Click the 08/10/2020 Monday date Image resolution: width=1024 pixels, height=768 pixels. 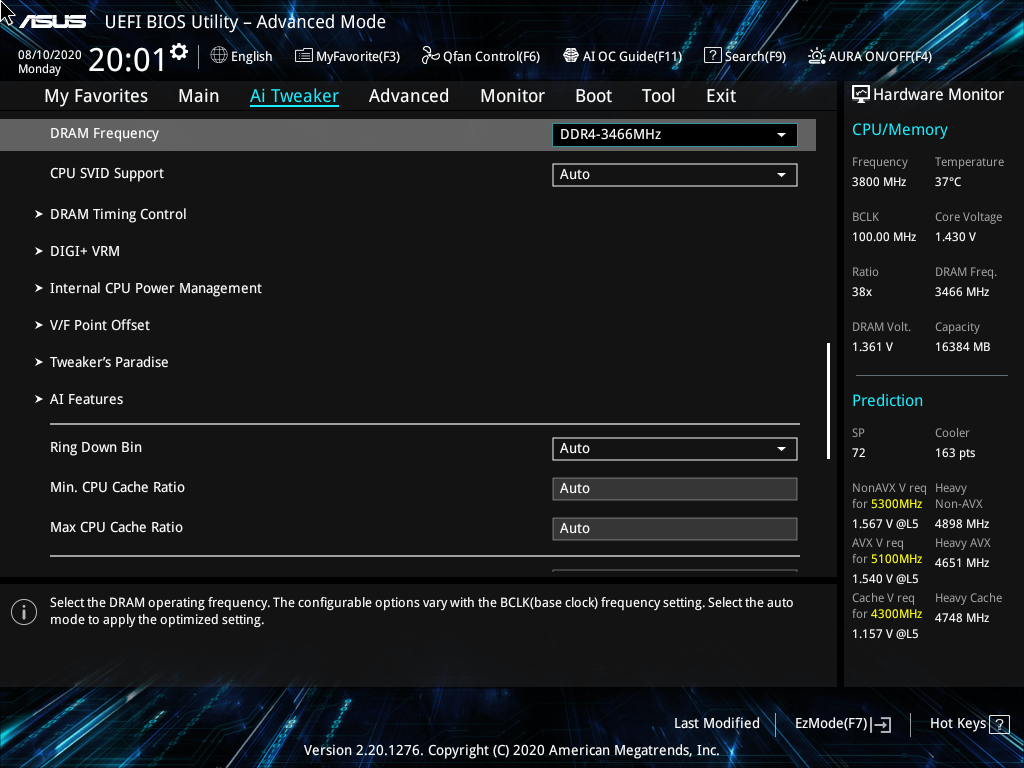(x=50, y=61)
